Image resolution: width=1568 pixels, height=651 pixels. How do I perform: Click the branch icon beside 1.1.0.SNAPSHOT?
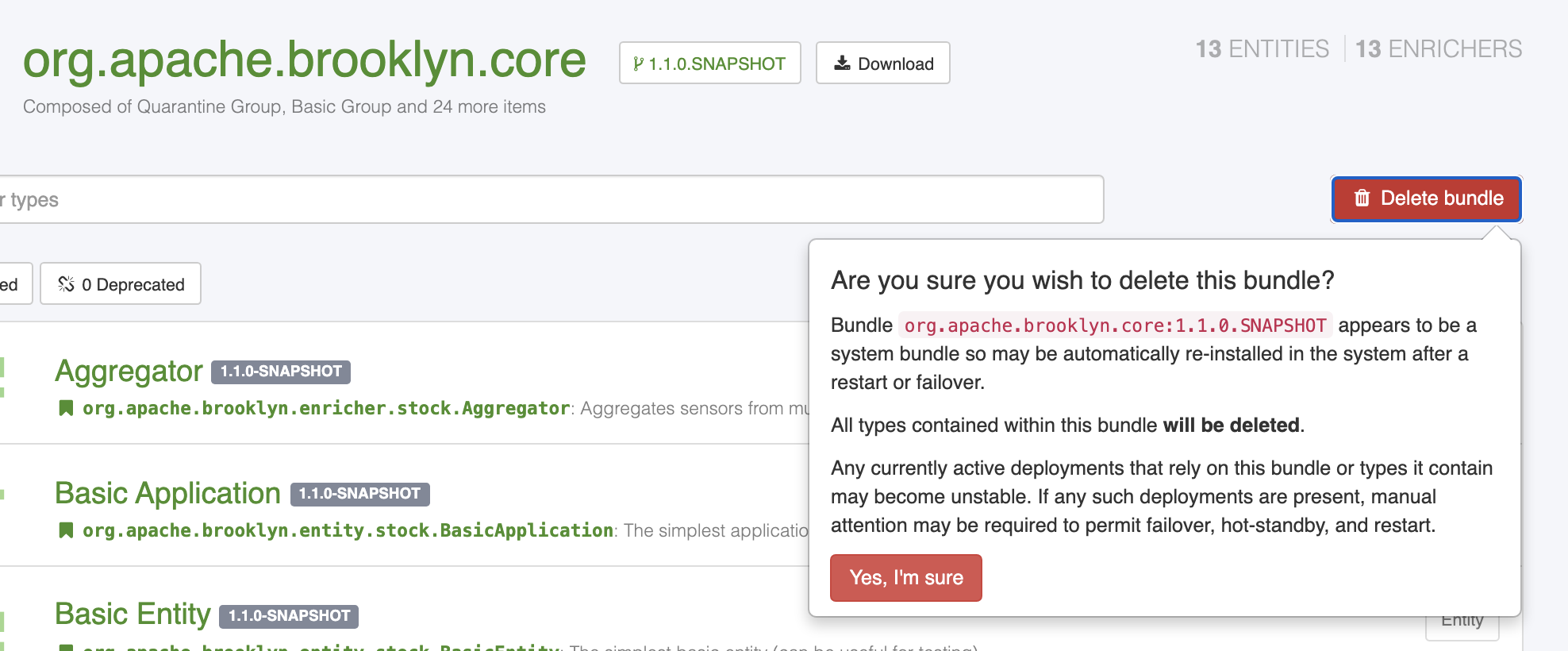638,64
